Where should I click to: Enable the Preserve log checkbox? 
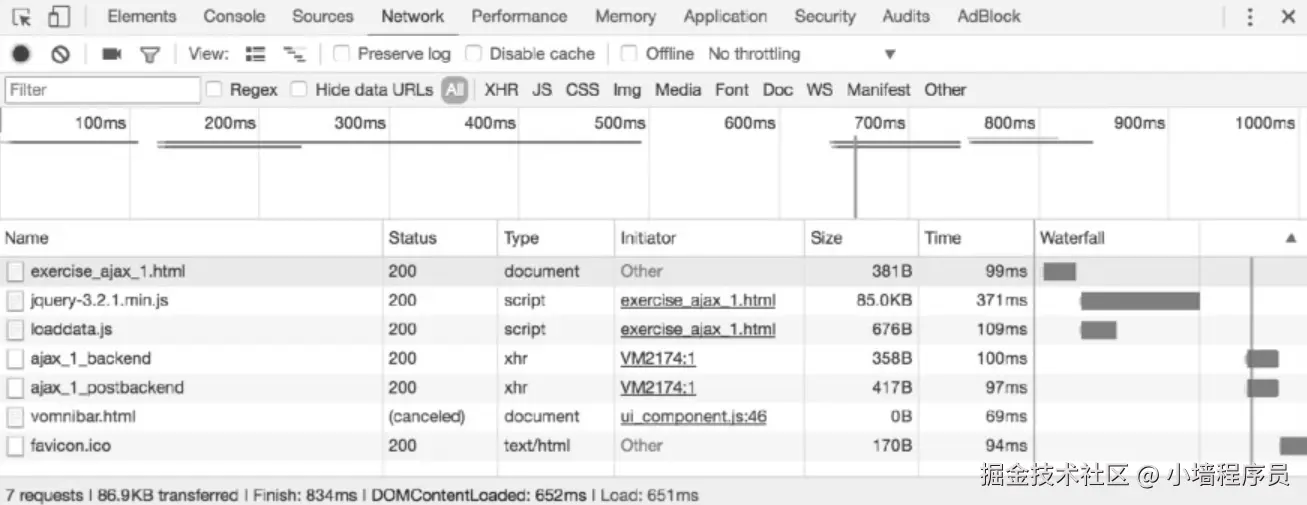pyautogui.click(x=341, y=54)
